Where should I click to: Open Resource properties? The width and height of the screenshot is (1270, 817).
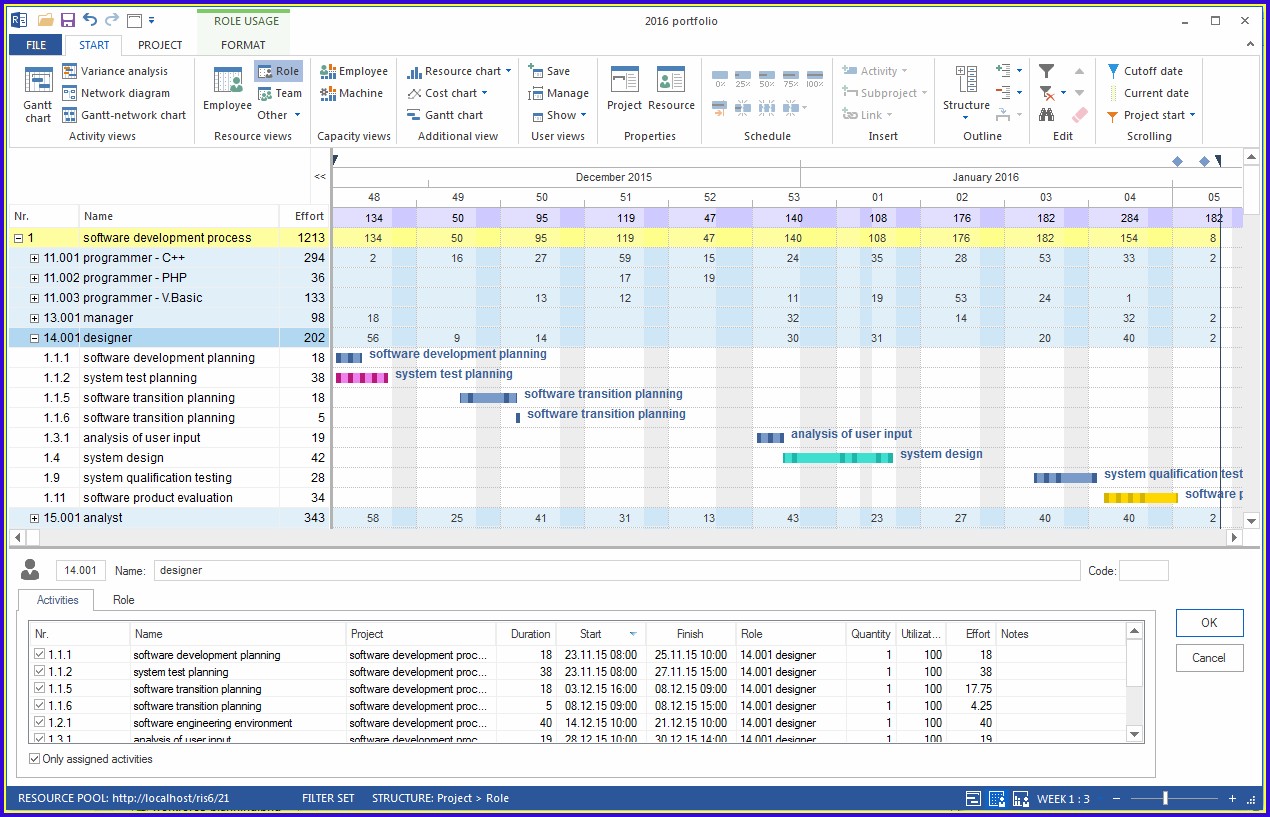coord(671,90)
